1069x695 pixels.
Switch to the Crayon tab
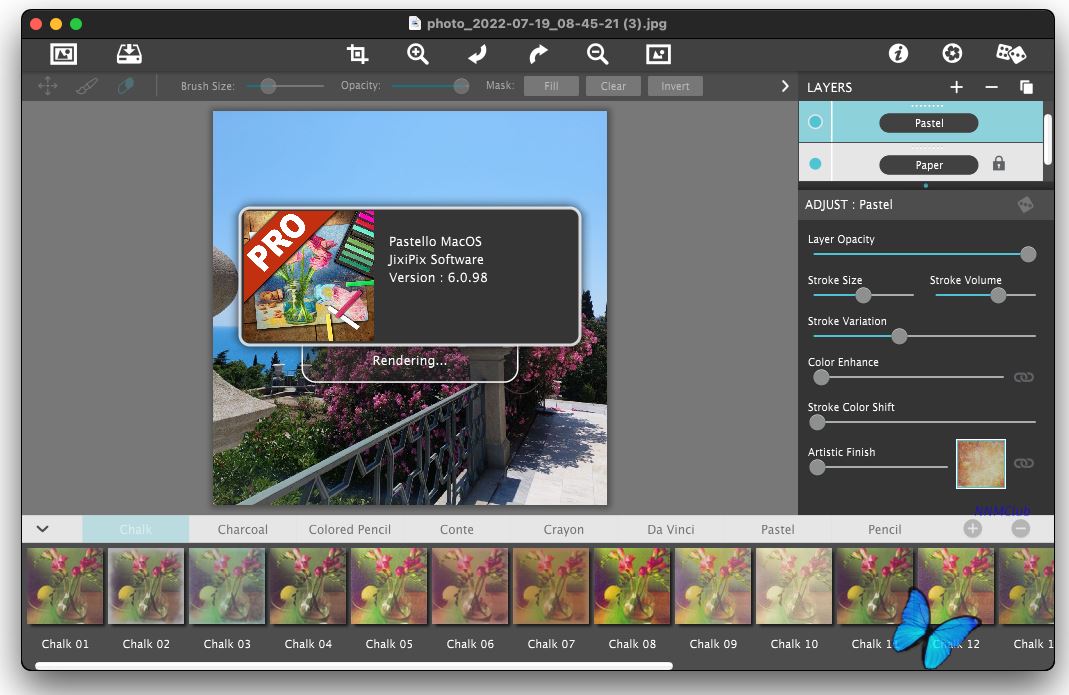click(564, 529)
